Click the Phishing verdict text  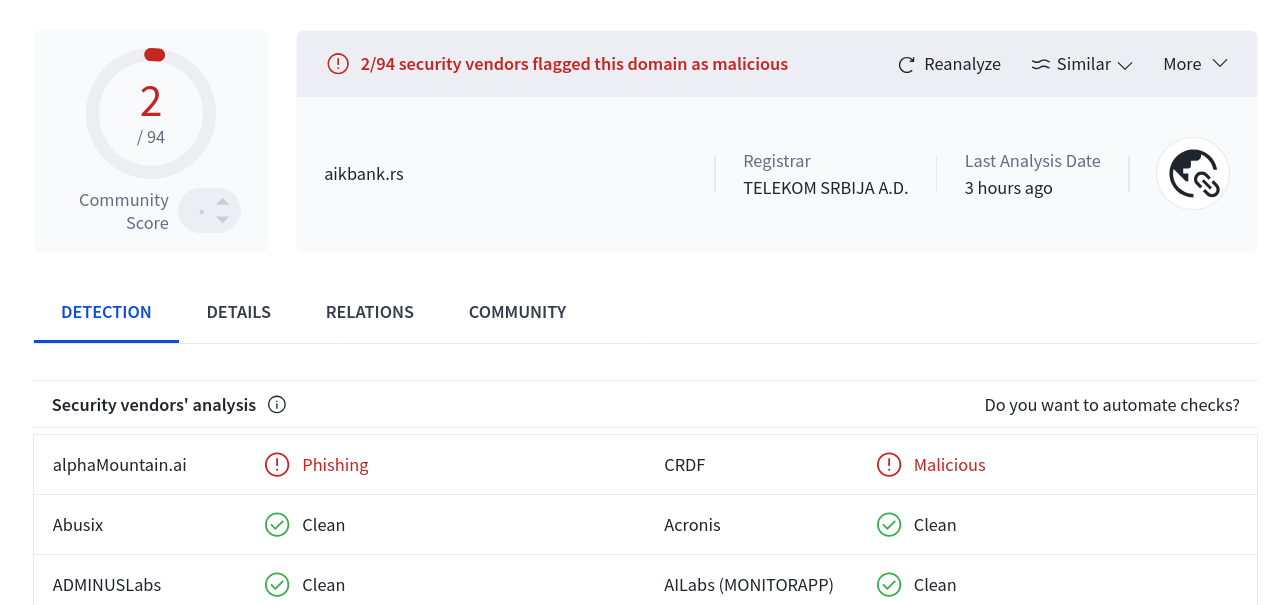[x=335, y=465]
